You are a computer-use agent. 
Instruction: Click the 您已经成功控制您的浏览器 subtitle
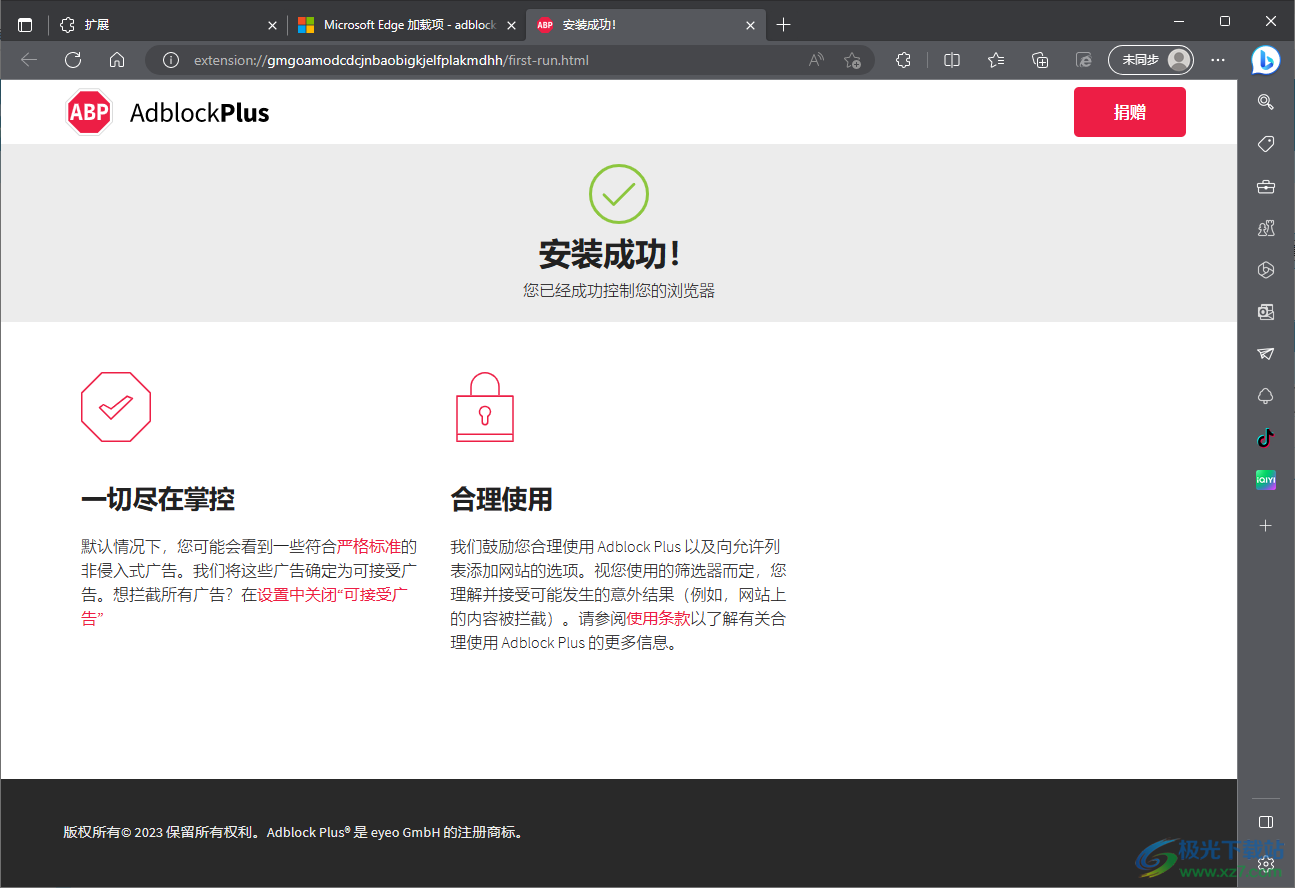click(619, 291)
